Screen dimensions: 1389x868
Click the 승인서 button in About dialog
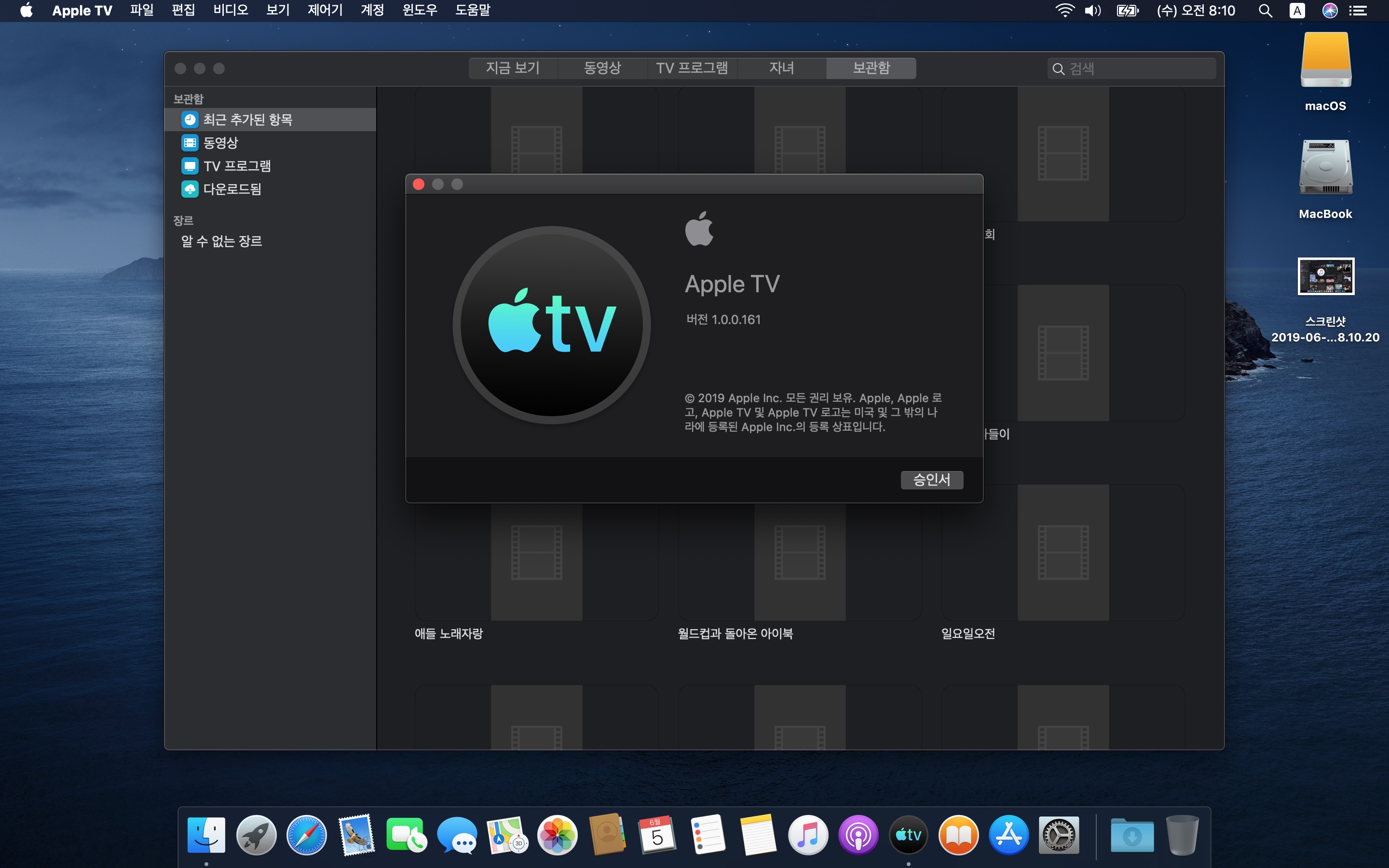(x=932, y=480)
